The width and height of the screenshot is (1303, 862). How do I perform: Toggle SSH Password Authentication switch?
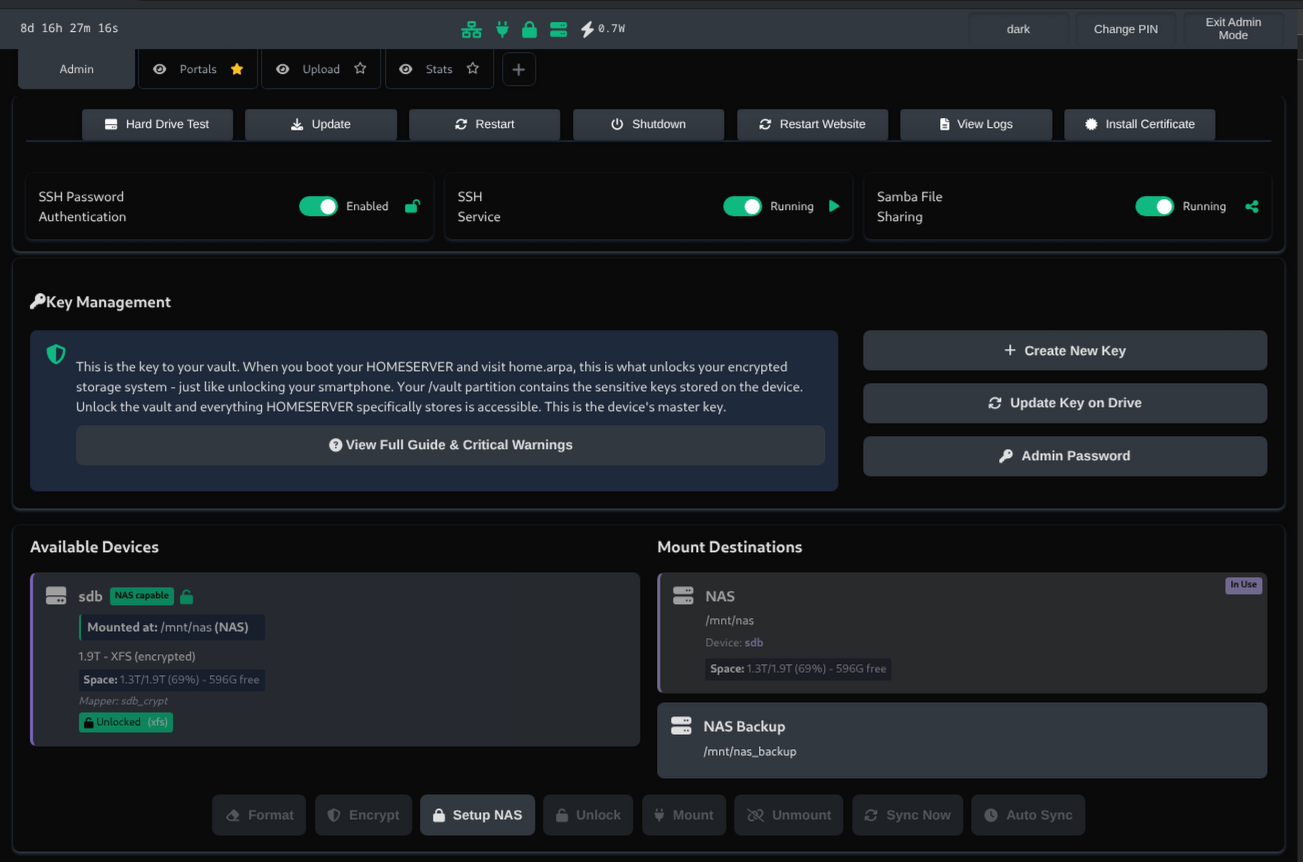(x=318, y=206)
